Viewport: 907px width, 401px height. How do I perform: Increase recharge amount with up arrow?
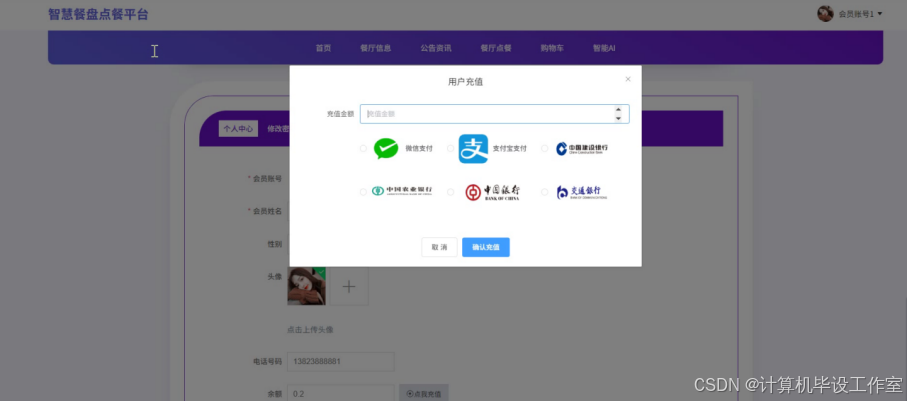coord(618,109)
